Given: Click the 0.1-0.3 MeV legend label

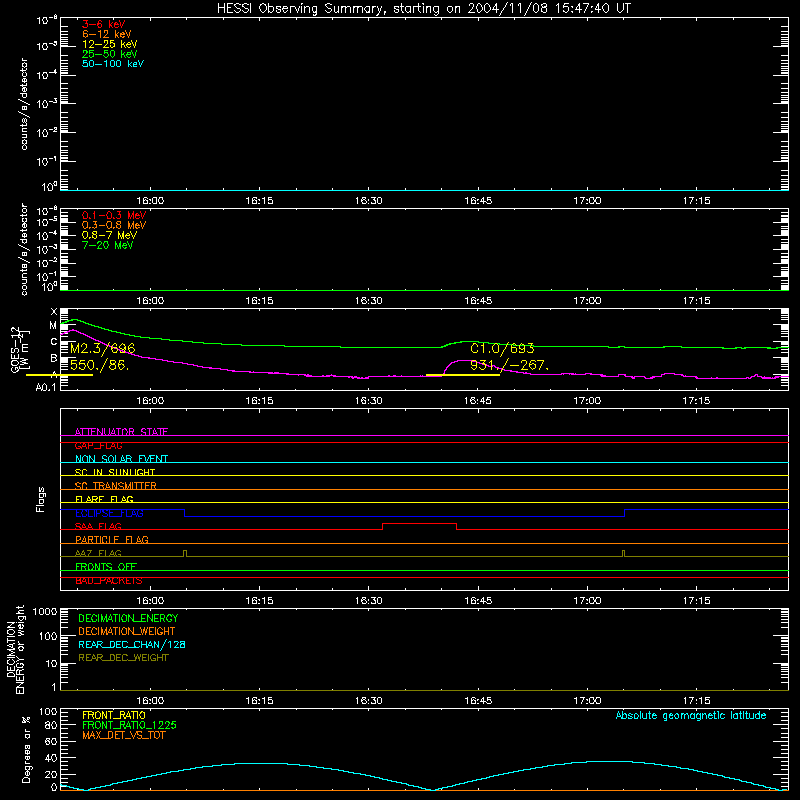Looking at the screenshot, I should click(114, 215).
